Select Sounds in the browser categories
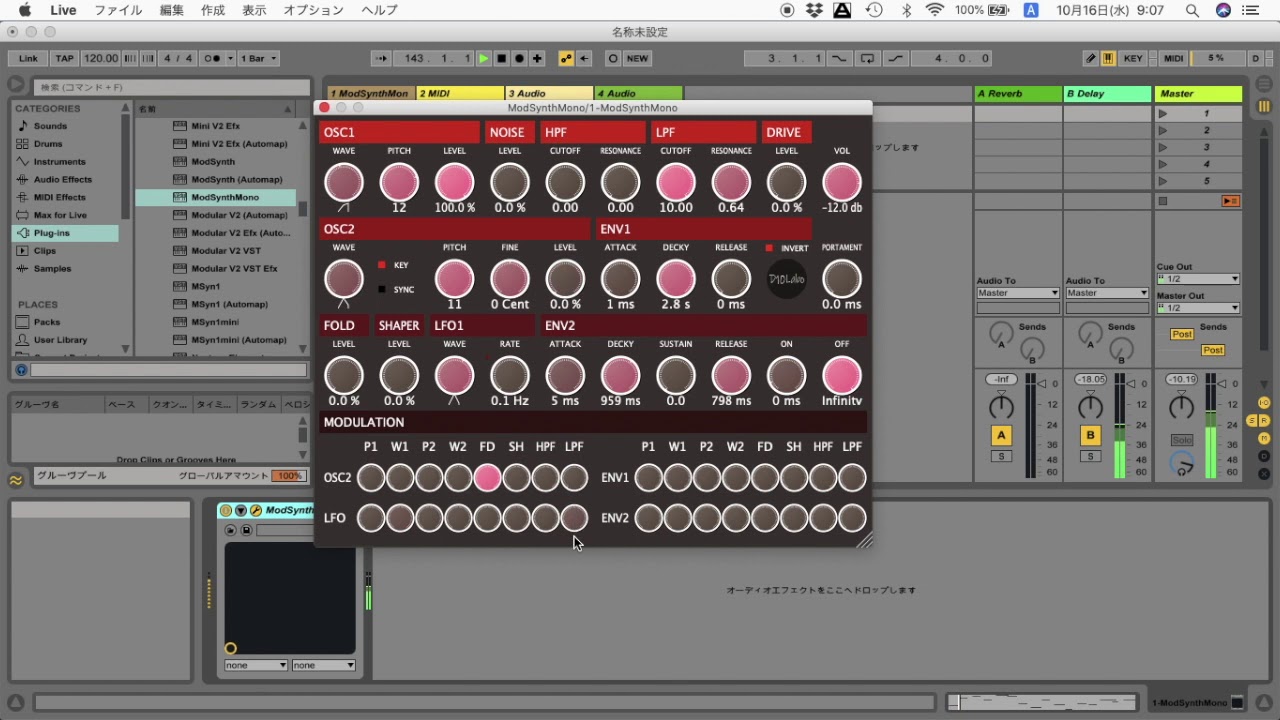This screenshot has width=1280, height=720. coord(50,126)
